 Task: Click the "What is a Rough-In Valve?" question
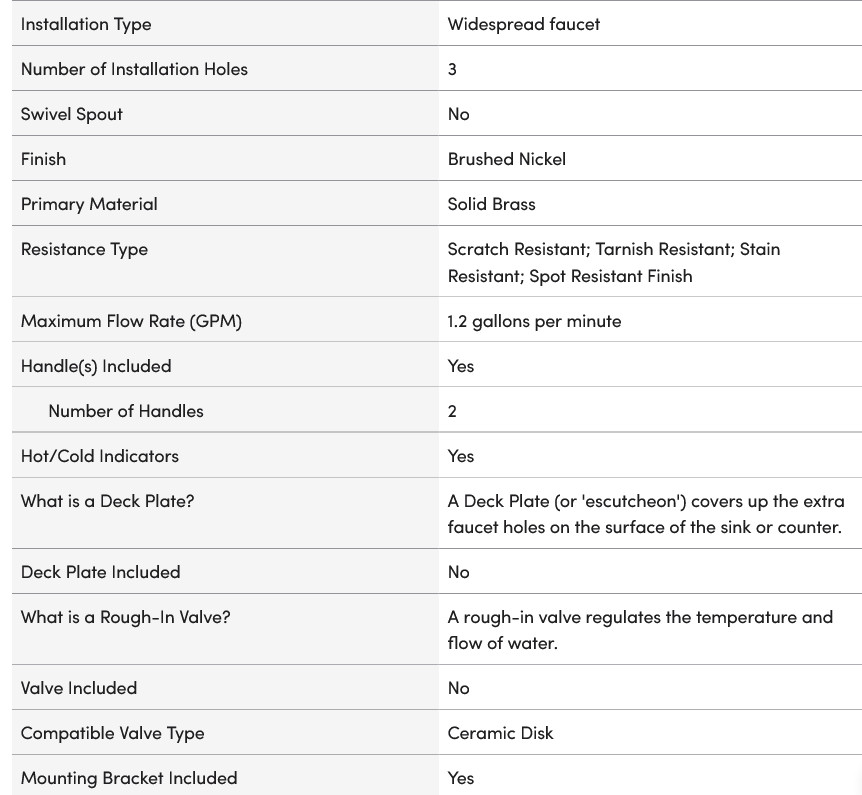click(x=125, y=617)
